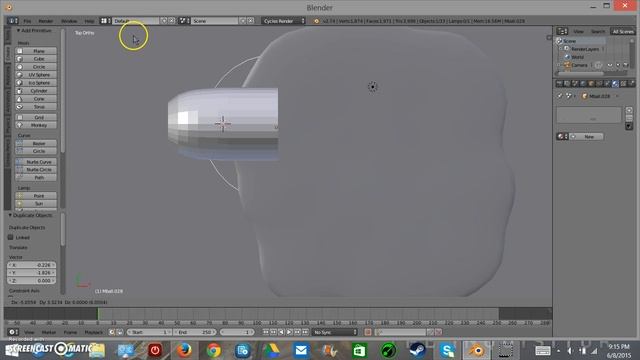Click the Vector Z value field

click(32, 281)
